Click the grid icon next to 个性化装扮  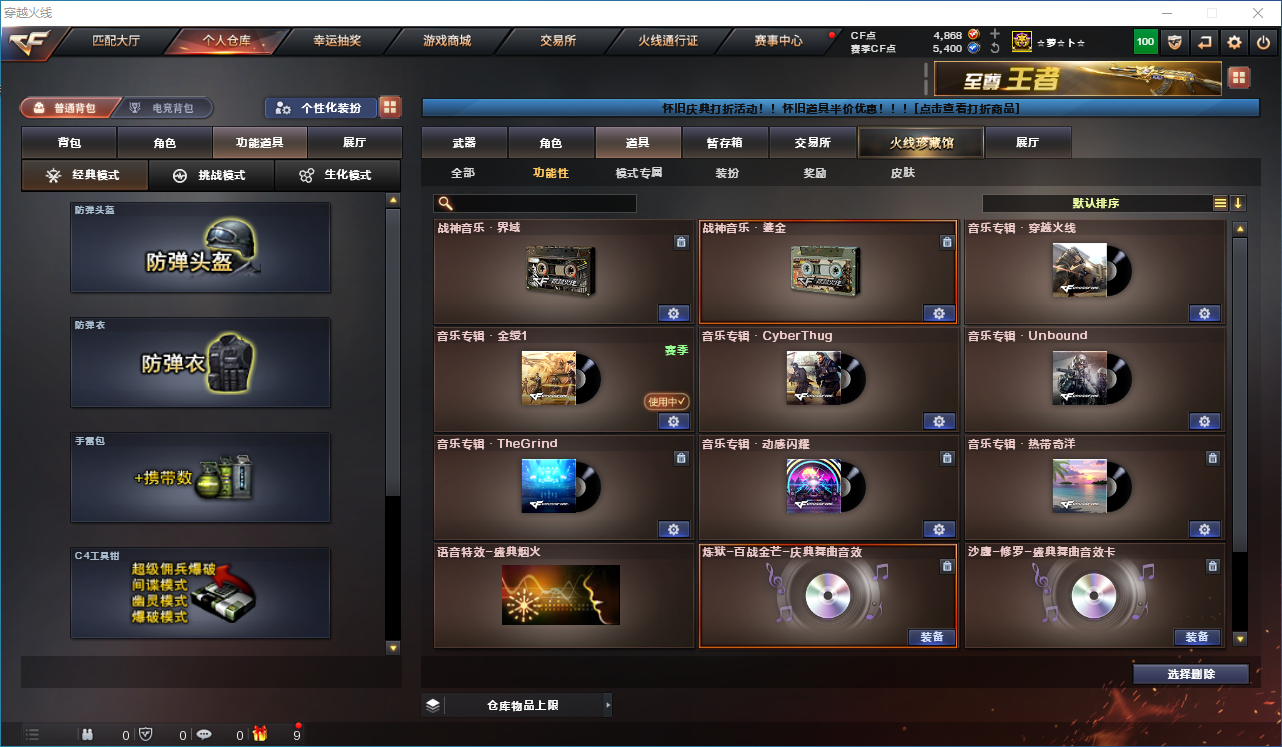[390, 107]
